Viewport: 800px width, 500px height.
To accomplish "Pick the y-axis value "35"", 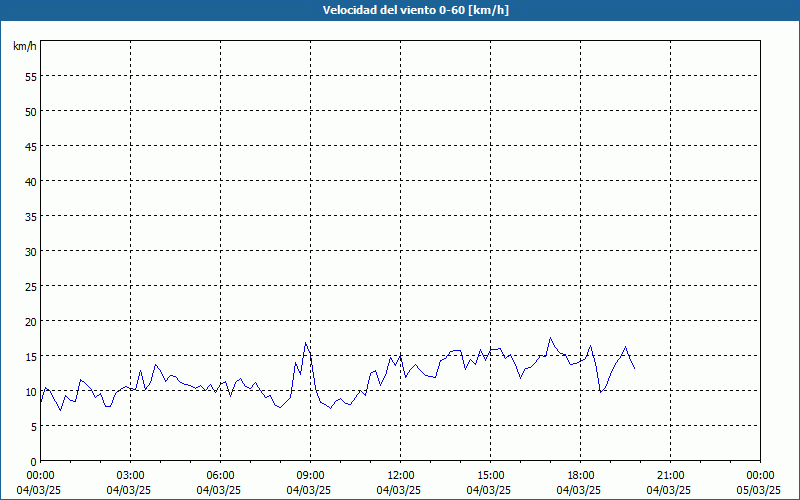I will coord(31,216).
